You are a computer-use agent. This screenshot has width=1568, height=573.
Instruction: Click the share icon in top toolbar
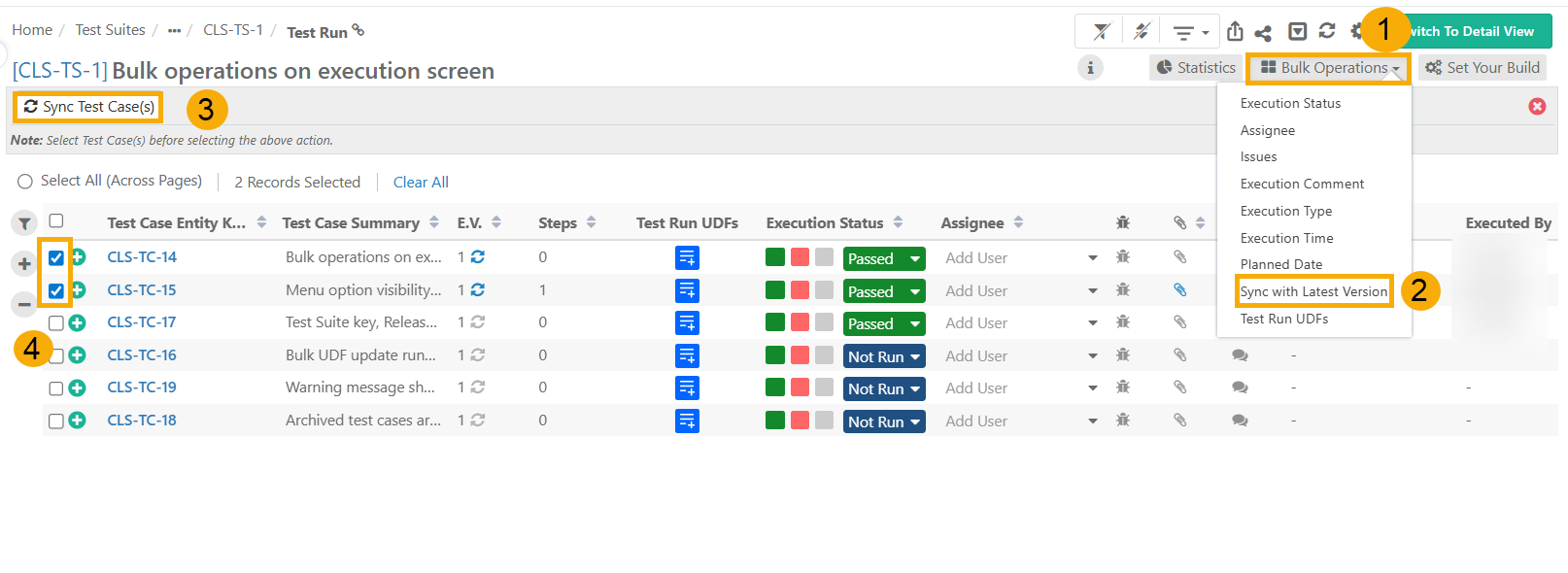(1263, 32)
